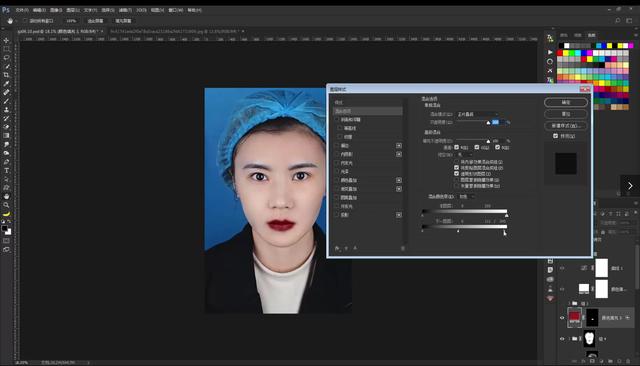640x366 pixels.
Task: Expand the group above the red fill layer
Action: (569, 303)
